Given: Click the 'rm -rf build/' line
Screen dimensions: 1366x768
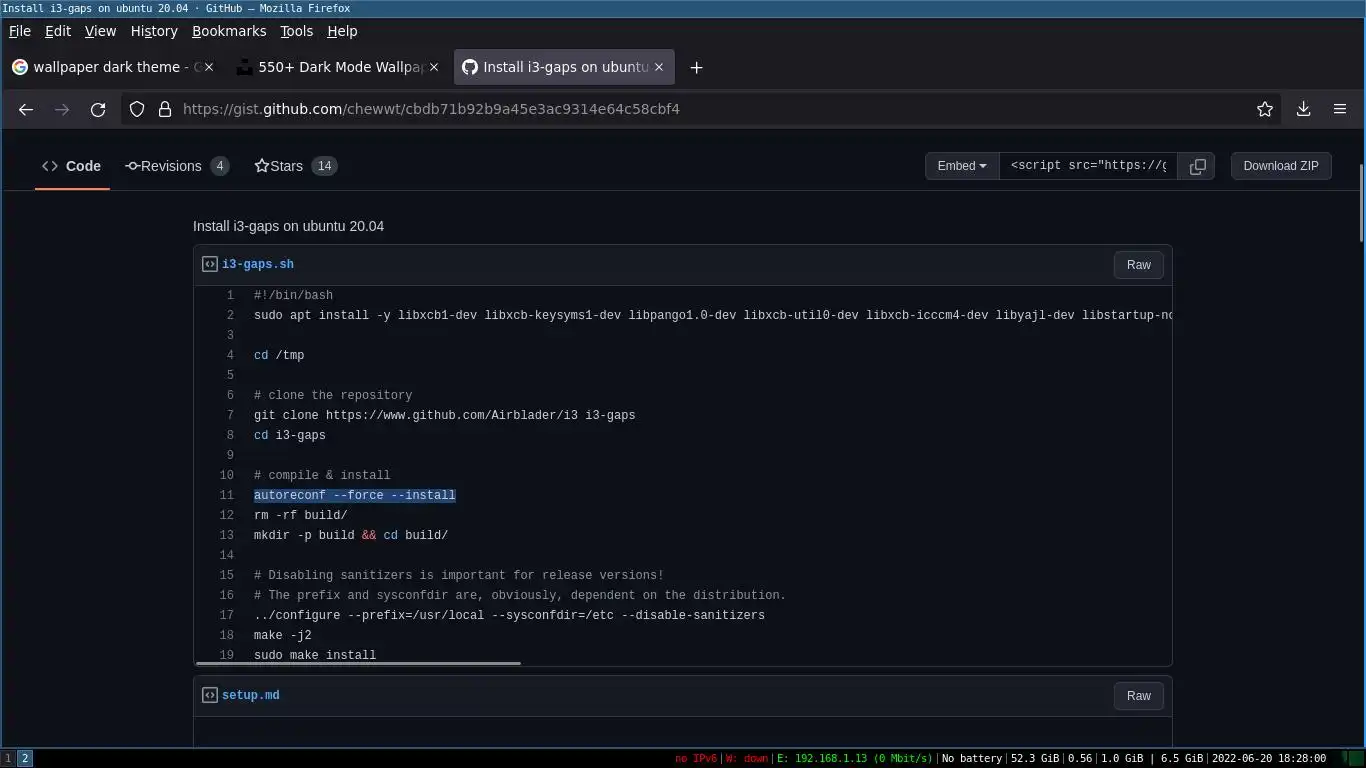Looking at the screenshot, I should (301, 515).
